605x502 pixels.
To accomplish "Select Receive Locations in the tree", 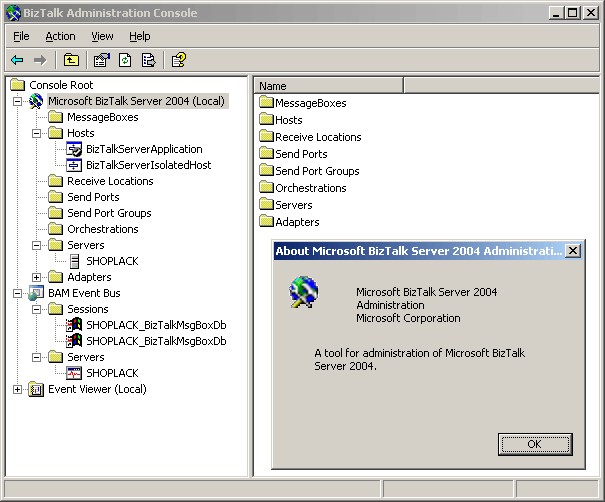I will (110, 181).
